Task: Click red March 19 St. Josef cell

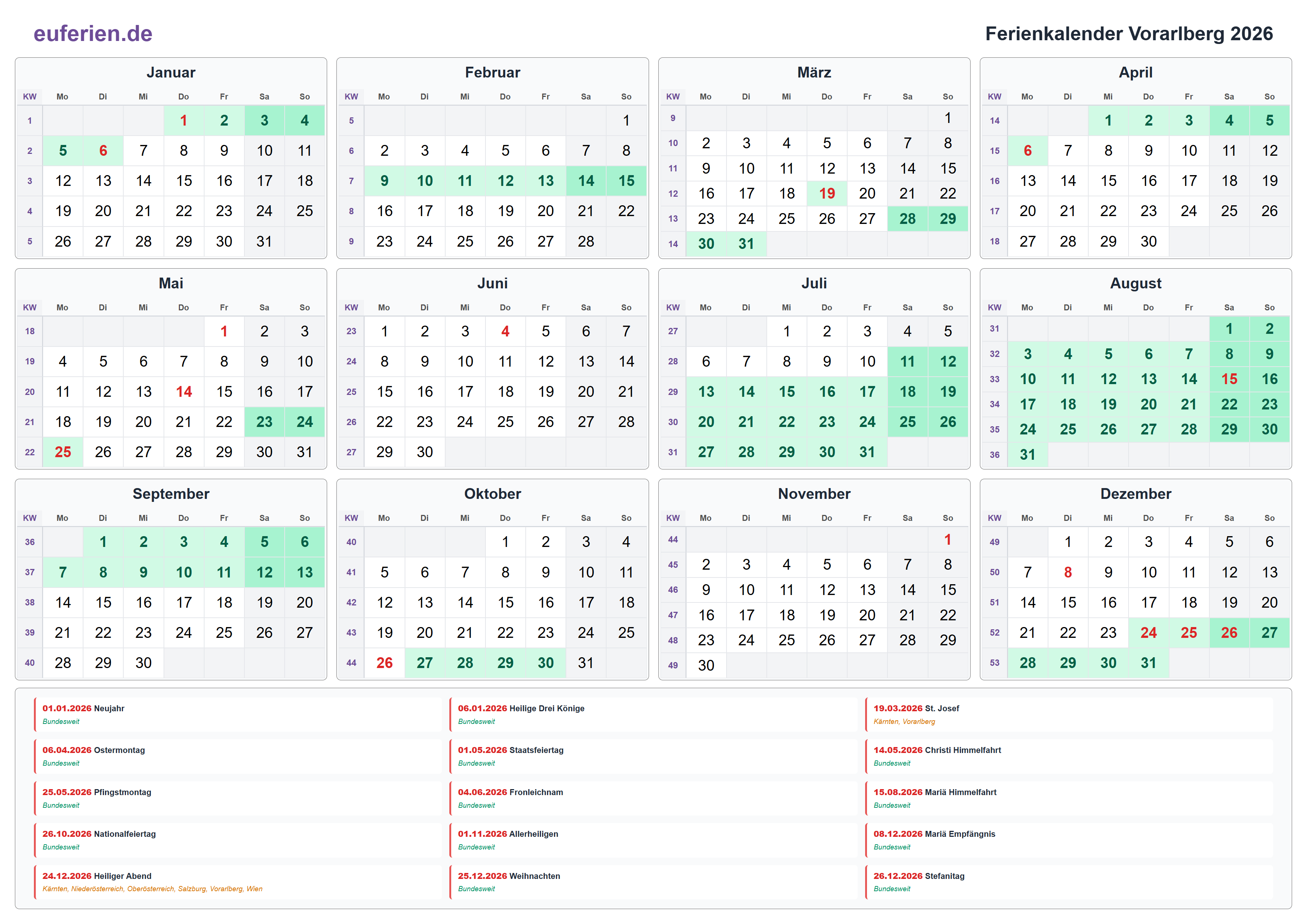Action: tap(826, 194)
